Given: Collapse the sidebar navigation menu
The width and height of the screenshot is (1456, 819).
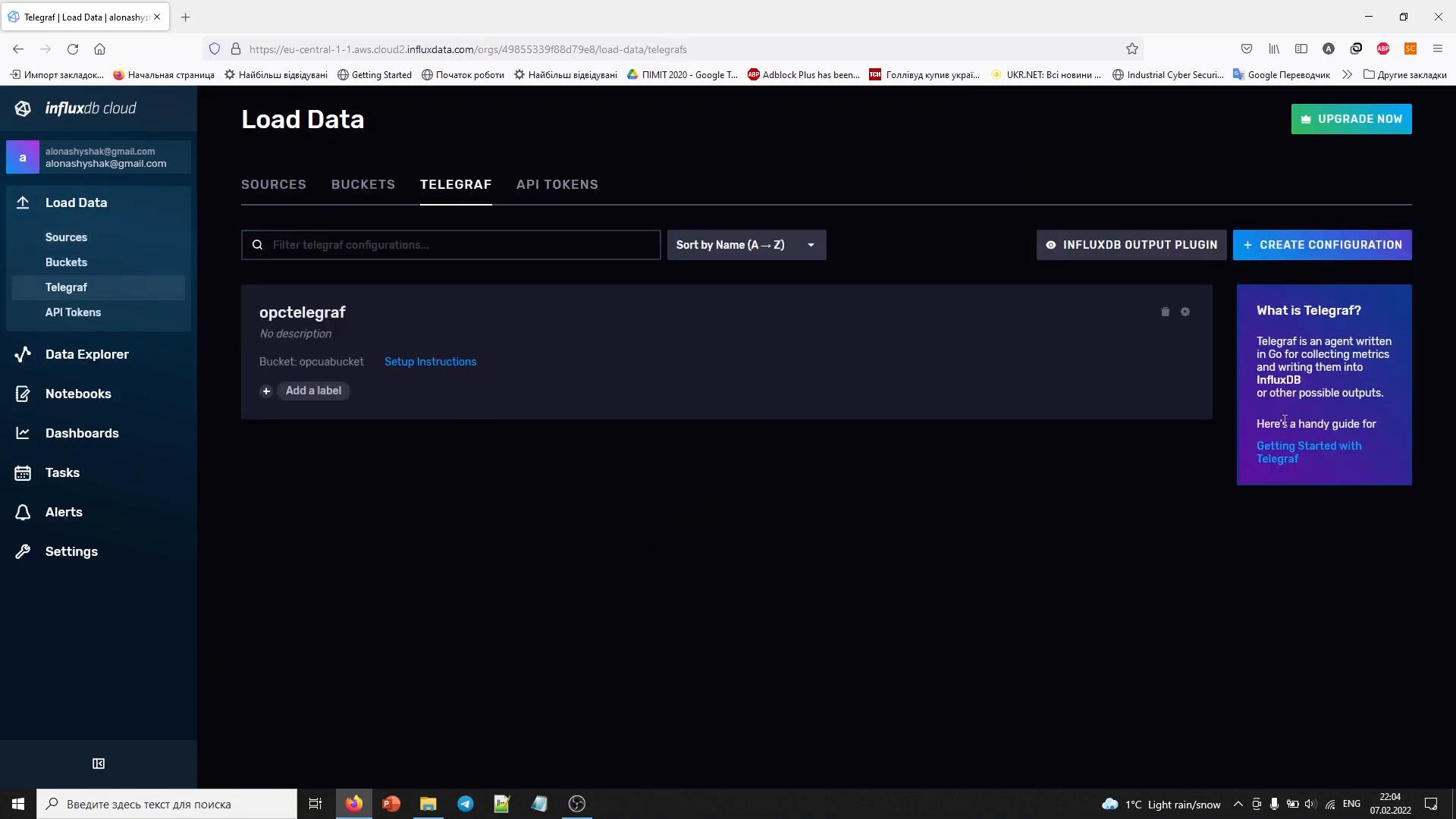Looking at the screenshot, I should tap(99, 764).
